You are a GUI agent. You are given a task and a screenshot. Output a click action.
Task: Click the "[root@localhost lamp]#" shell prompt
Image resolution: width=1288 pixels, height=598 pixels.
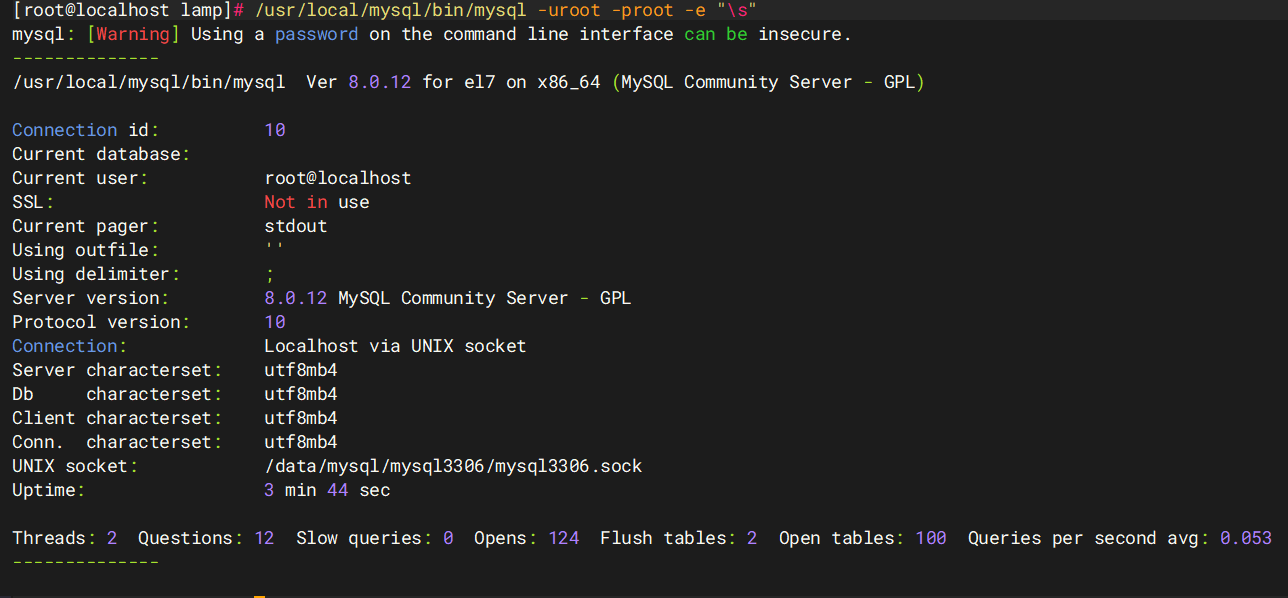pos(128,10)
